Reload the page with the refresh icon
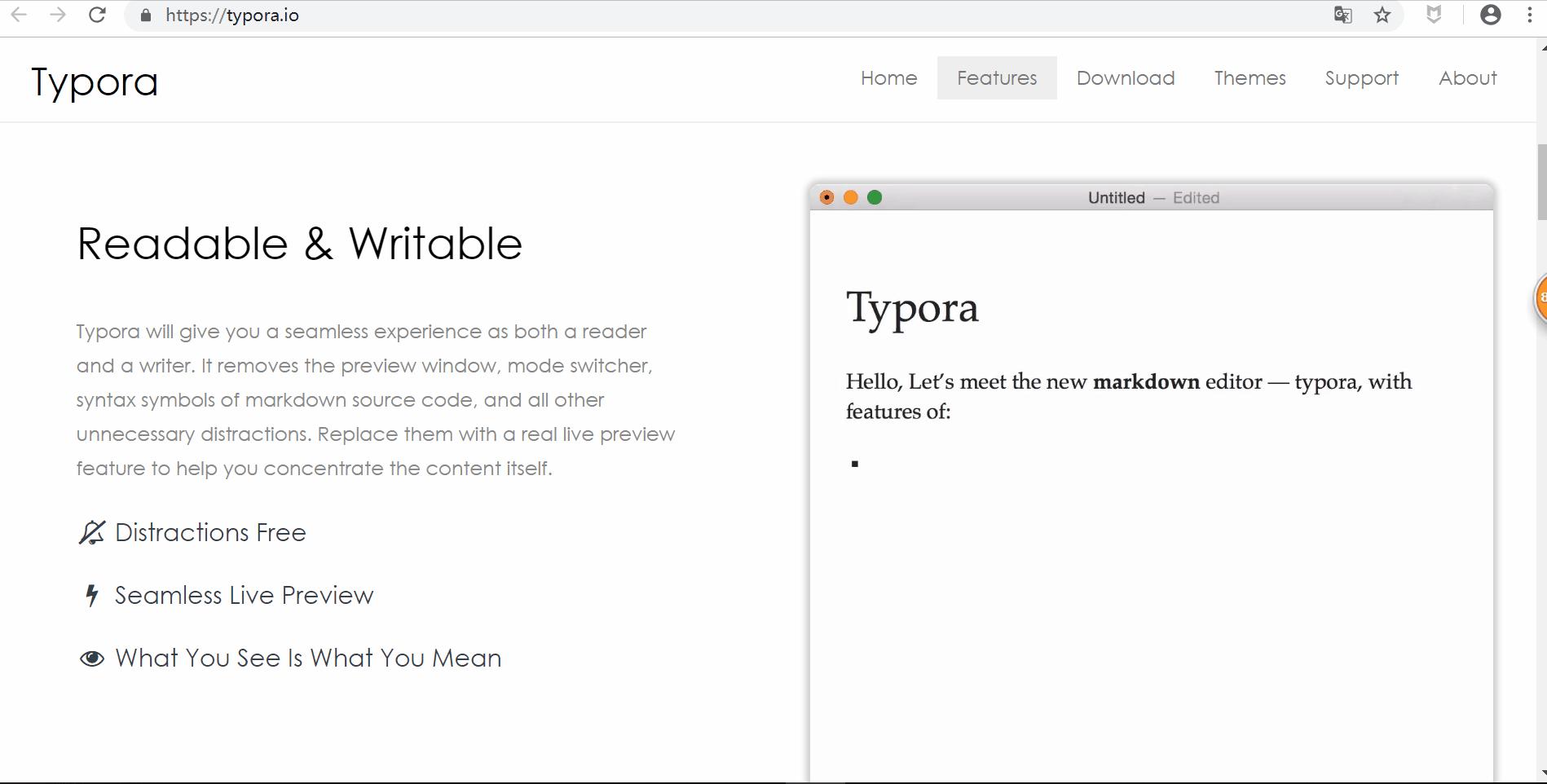The image size is (1547, 784). coord(97,15)
